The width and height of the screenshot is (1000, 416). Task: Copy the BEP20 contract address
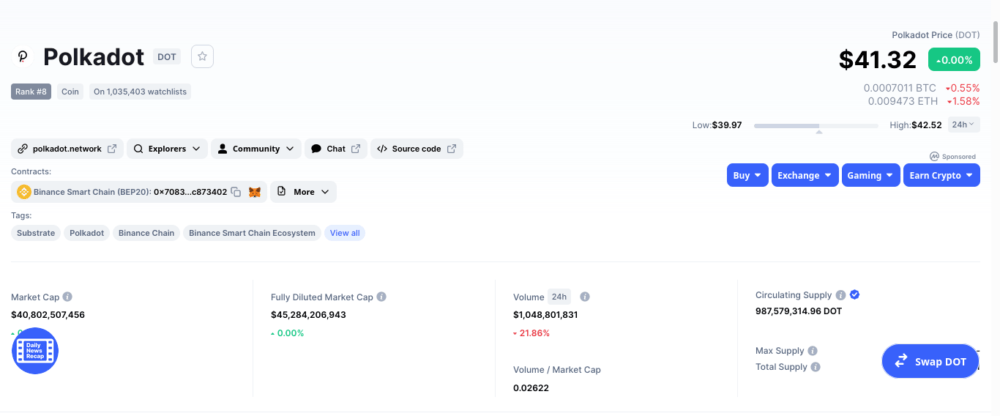tap(236, 192)
